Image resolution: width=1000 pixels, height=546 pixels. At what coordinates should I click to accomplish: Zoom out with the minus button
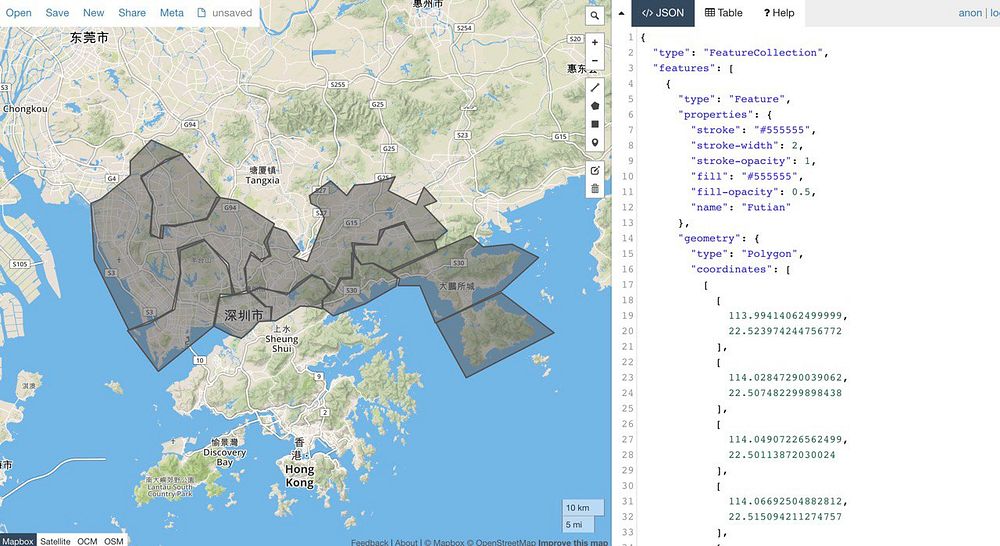(594, 61)
